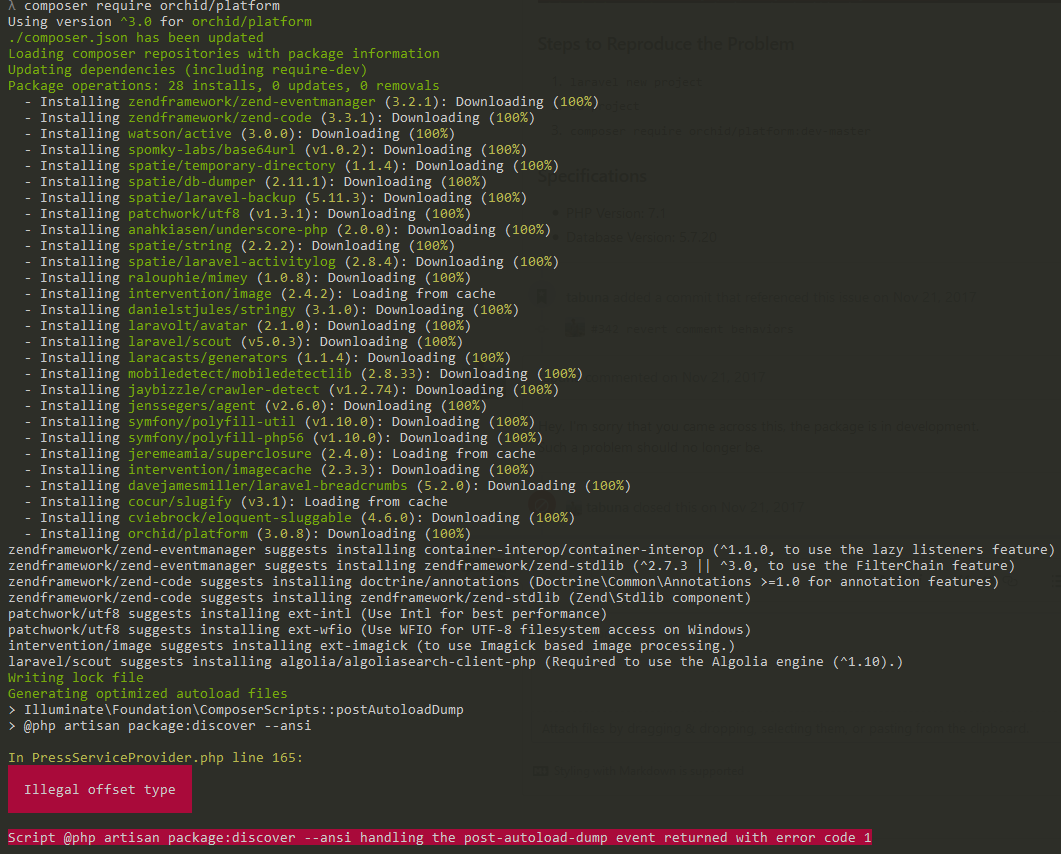The height and width of the screenshot is (854, 1061).
Task: Click the jeremeamia/superclosure package name
Action: click(x=220, y=453)
